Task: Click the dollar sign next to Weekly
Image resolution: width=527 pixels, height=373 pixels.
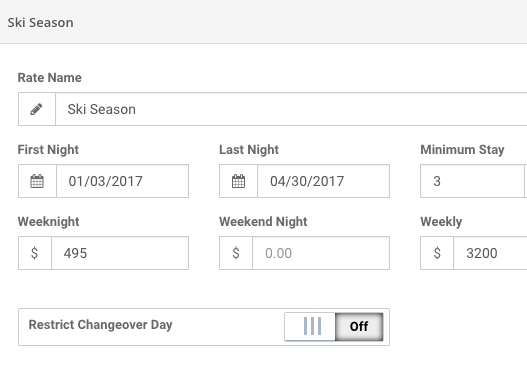Action: [x=437, y=253]
